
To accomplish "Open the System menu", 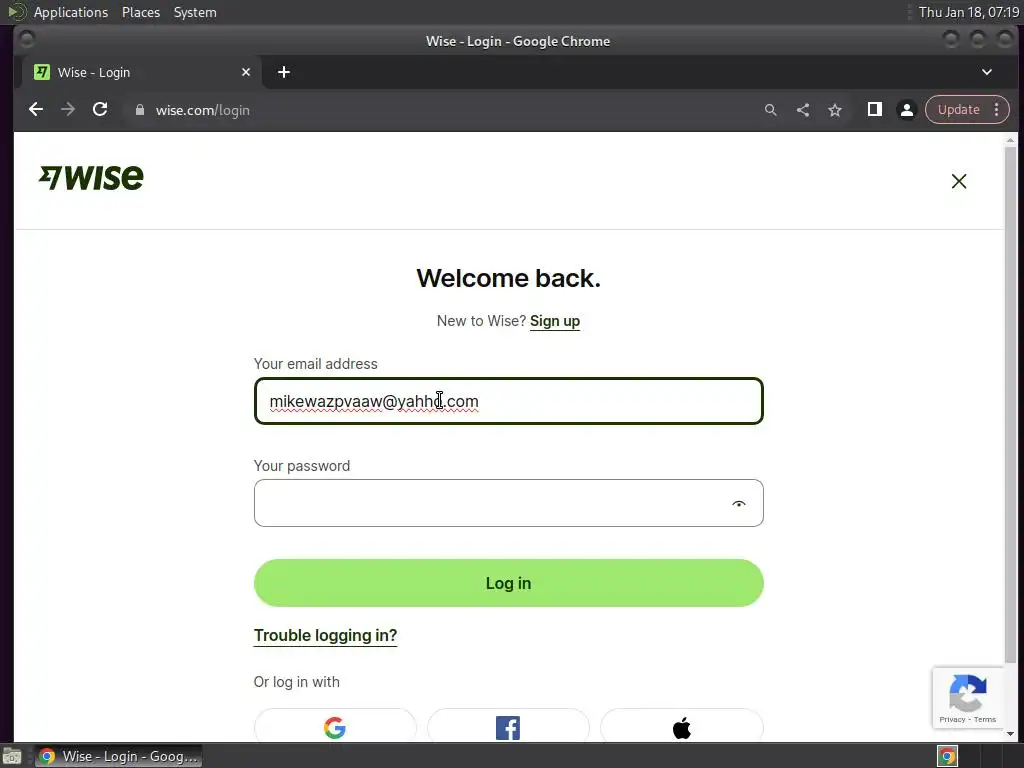I will (195, 12).
